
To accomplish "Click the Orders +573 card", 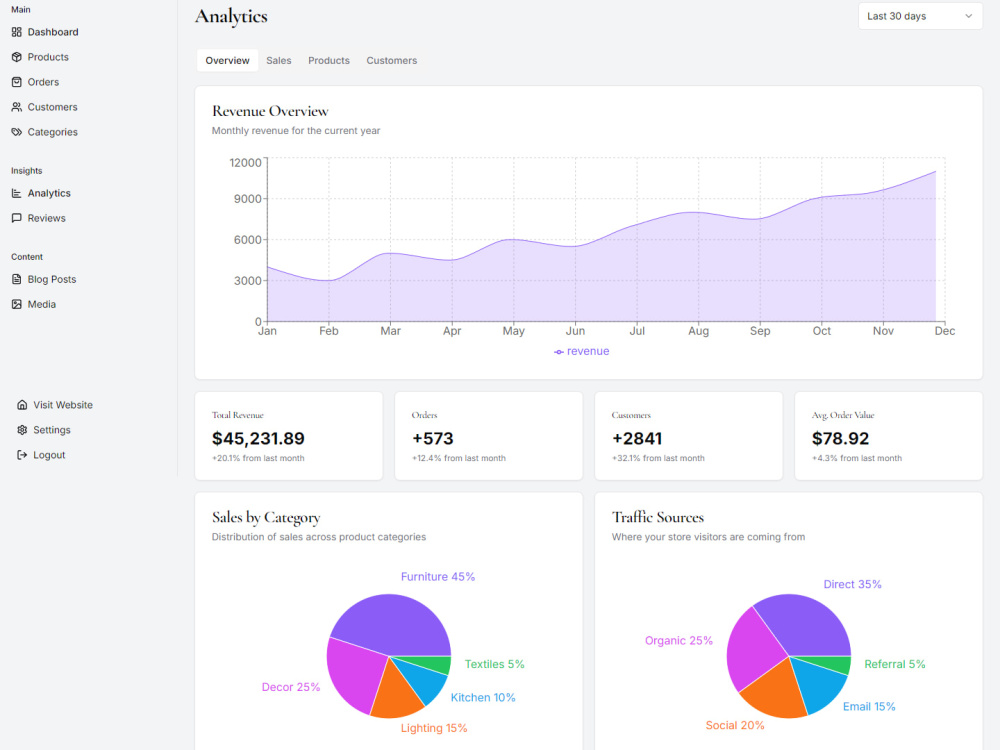I will click(x=489, y=436).
